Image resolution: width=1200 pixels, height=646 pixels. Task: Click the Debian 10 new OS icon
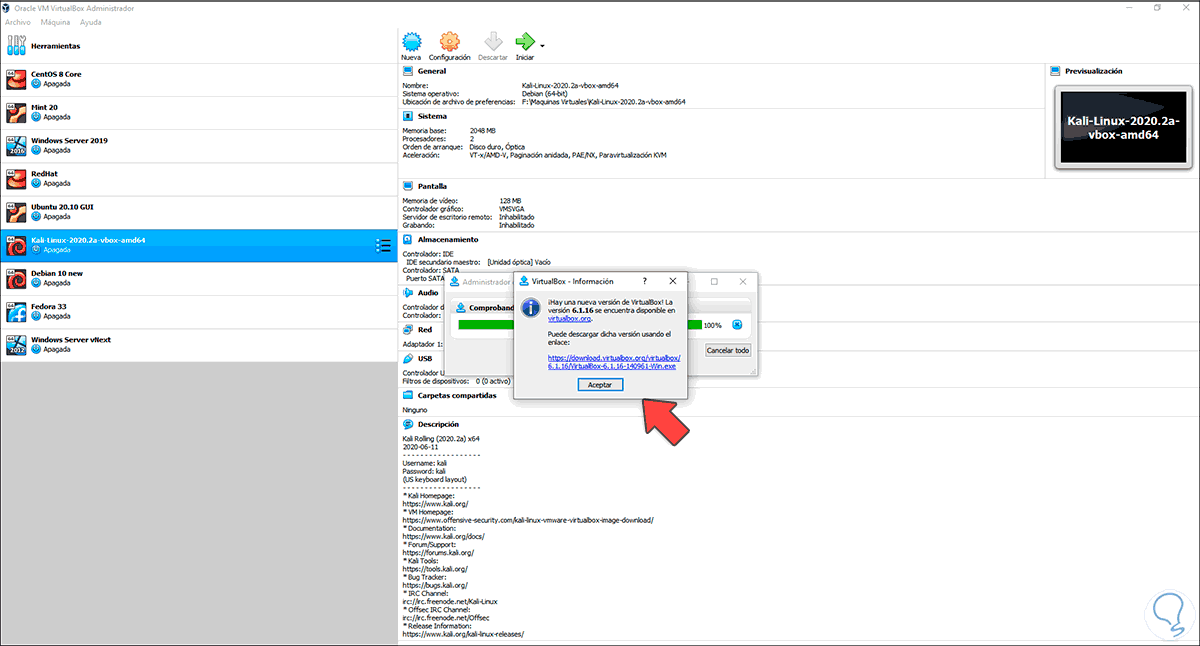15,278
